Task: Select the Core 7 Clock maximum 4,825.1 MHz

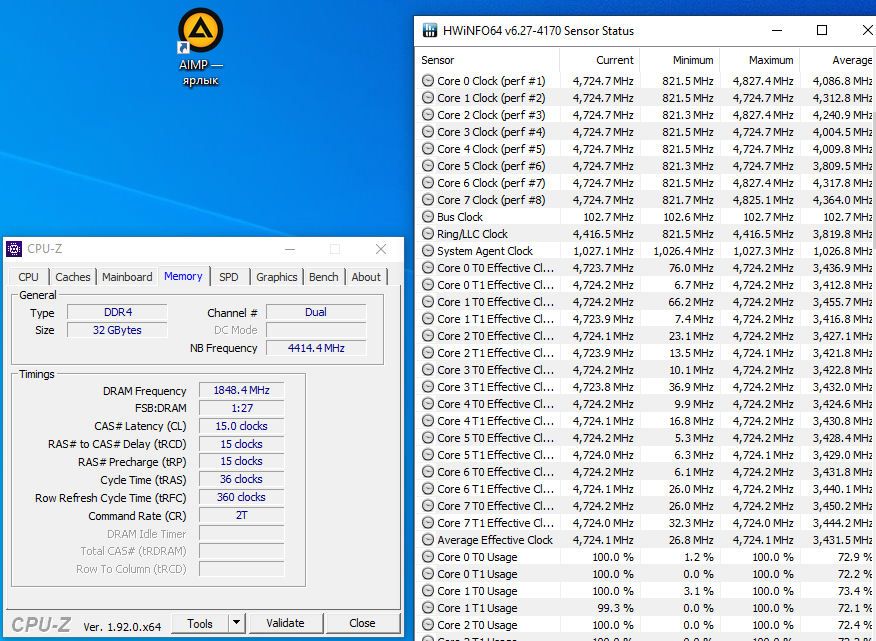Action: coord(763,200)
